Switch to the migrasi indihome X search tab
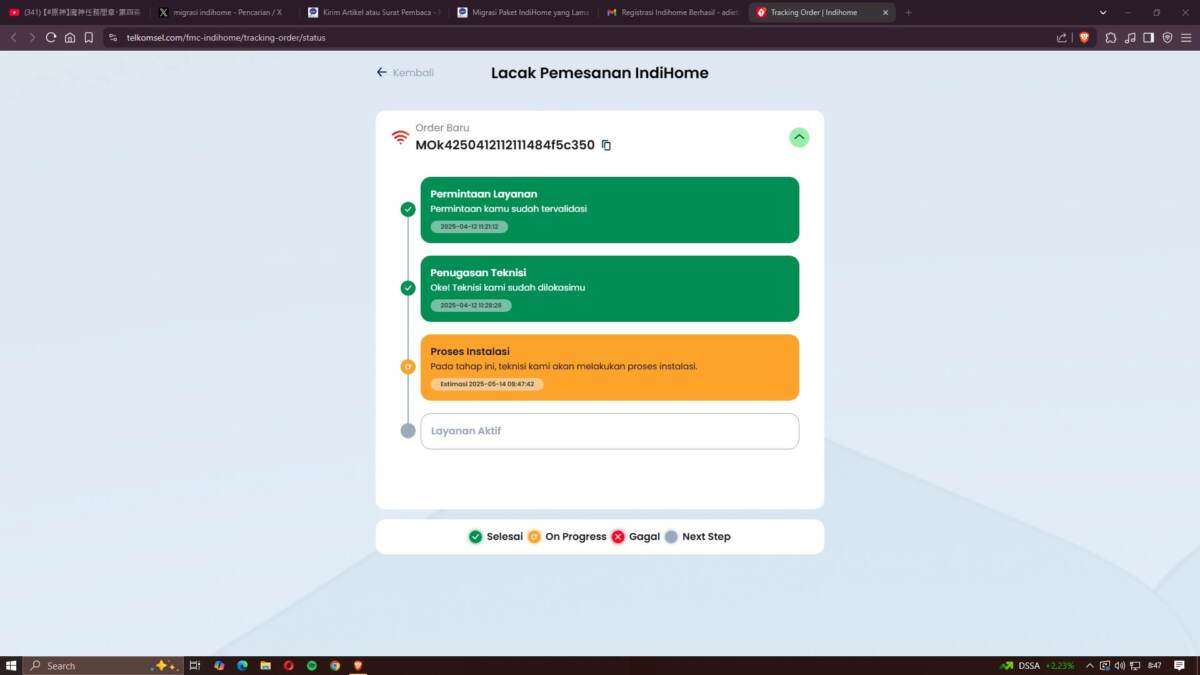This screenshot has width=1200, height=675. click(223, 12)
